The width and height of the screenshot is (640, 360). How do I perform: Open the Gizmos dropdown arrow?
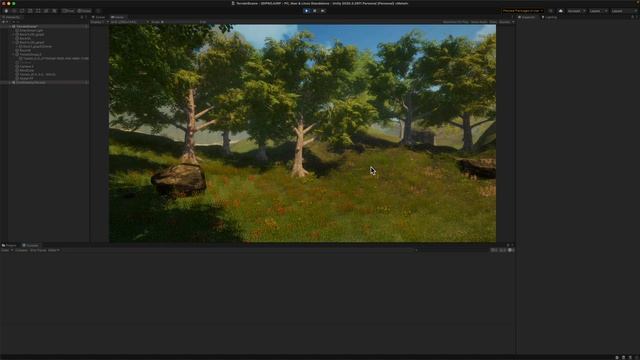513,22
